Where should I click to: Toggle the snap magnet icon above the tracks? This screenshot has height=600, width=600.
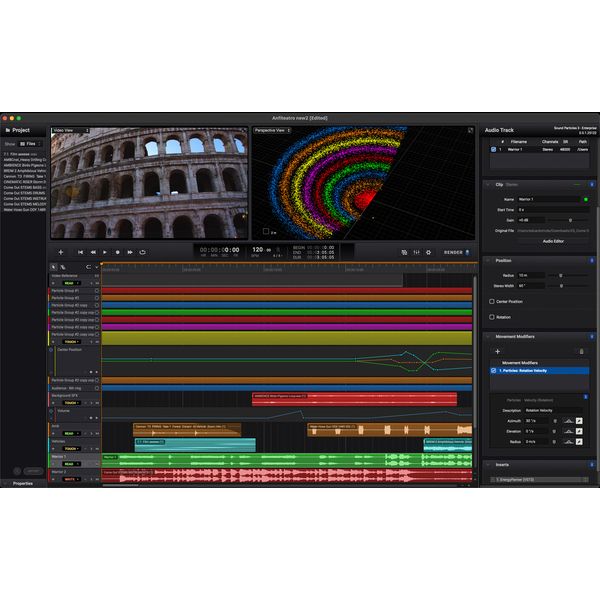click(x=88, y=267)
